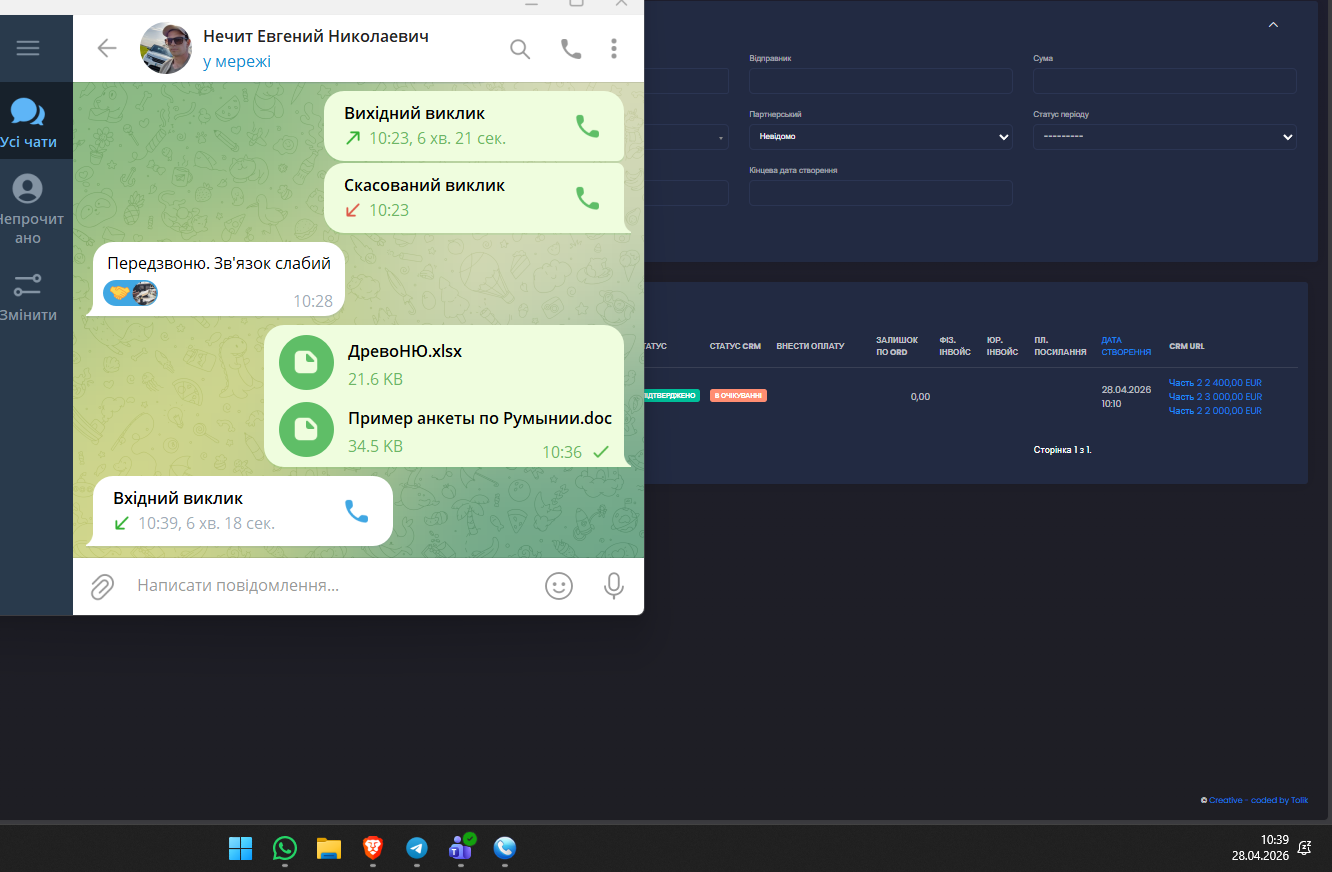Download the ДревоНЮ.xlsx file
The height and width of the screenshot is (872, 1332).
point(306,363)
